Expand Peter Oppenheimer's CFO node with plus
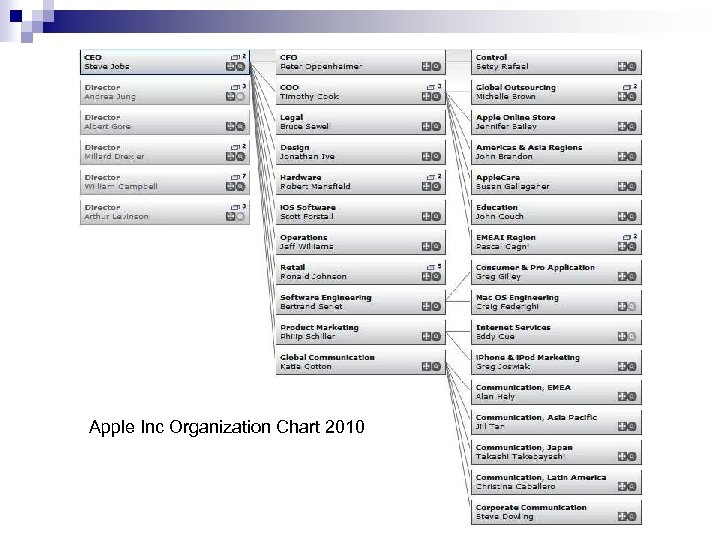This screenshot has width=720, height=540. tap(426, 67)
